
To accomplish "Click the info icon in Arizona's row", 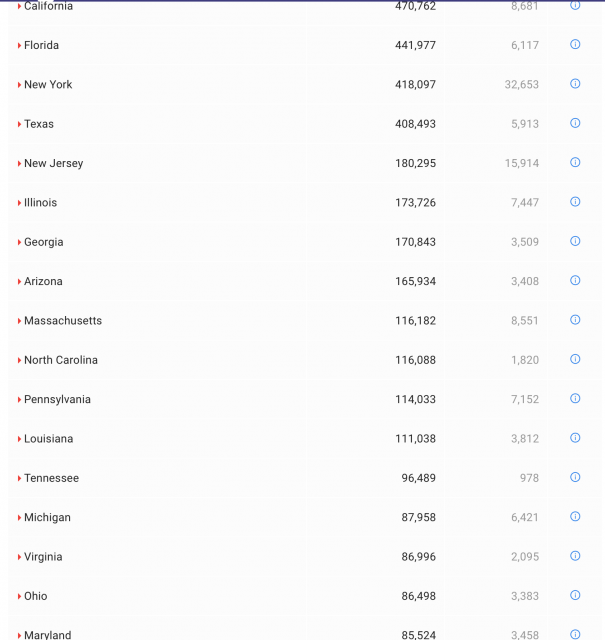I will [x=575, y=280].
